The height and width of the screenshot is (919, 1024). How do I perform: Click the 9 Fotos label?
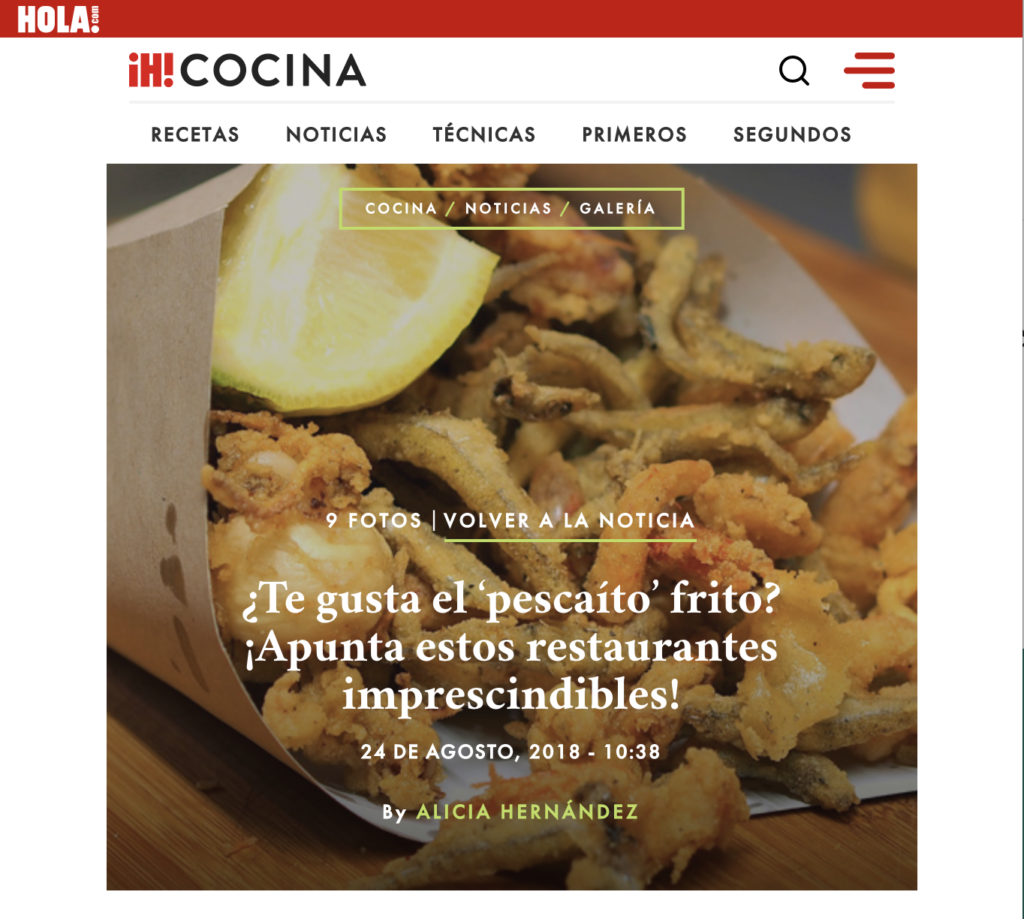click(x=374, y=521)
